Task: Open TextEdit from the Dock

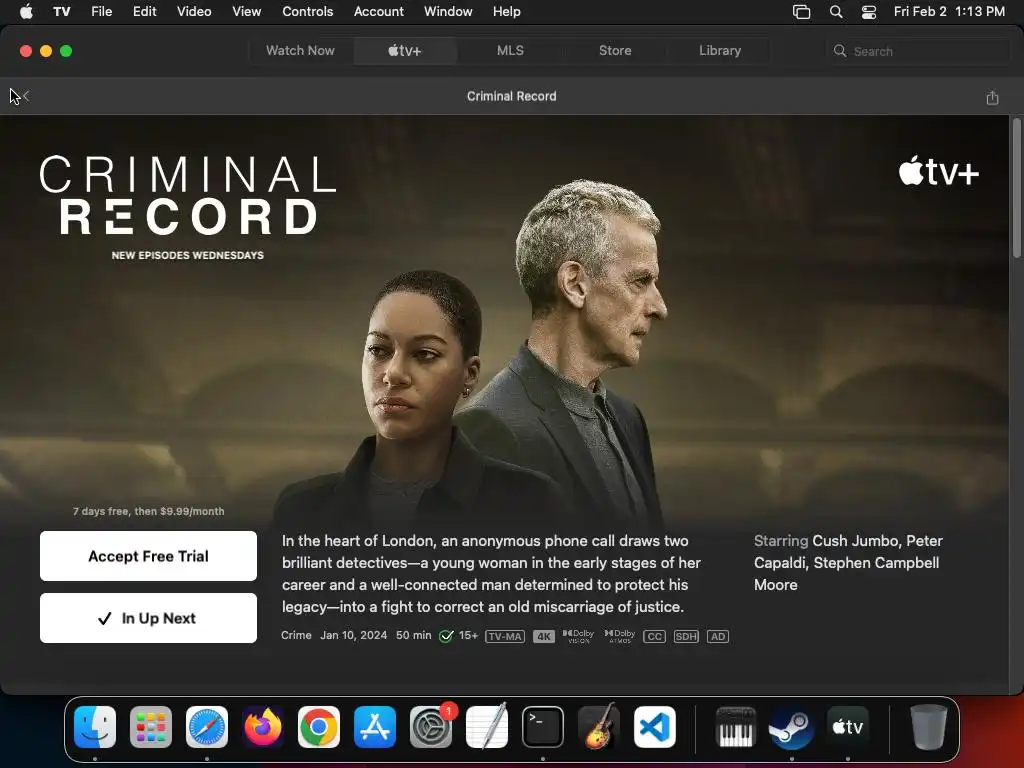Action: click(487, 727)
